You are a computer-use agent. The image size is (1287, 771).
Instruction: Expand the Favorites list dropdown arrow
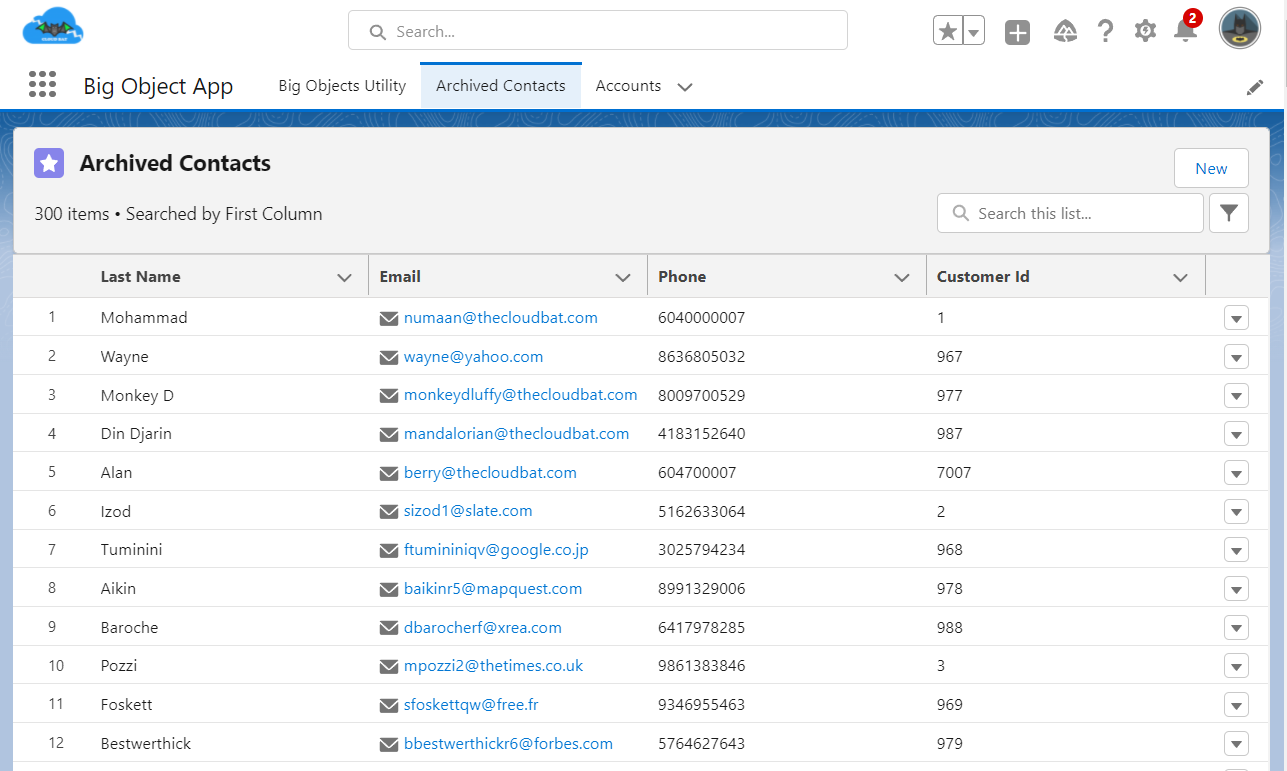974,32
